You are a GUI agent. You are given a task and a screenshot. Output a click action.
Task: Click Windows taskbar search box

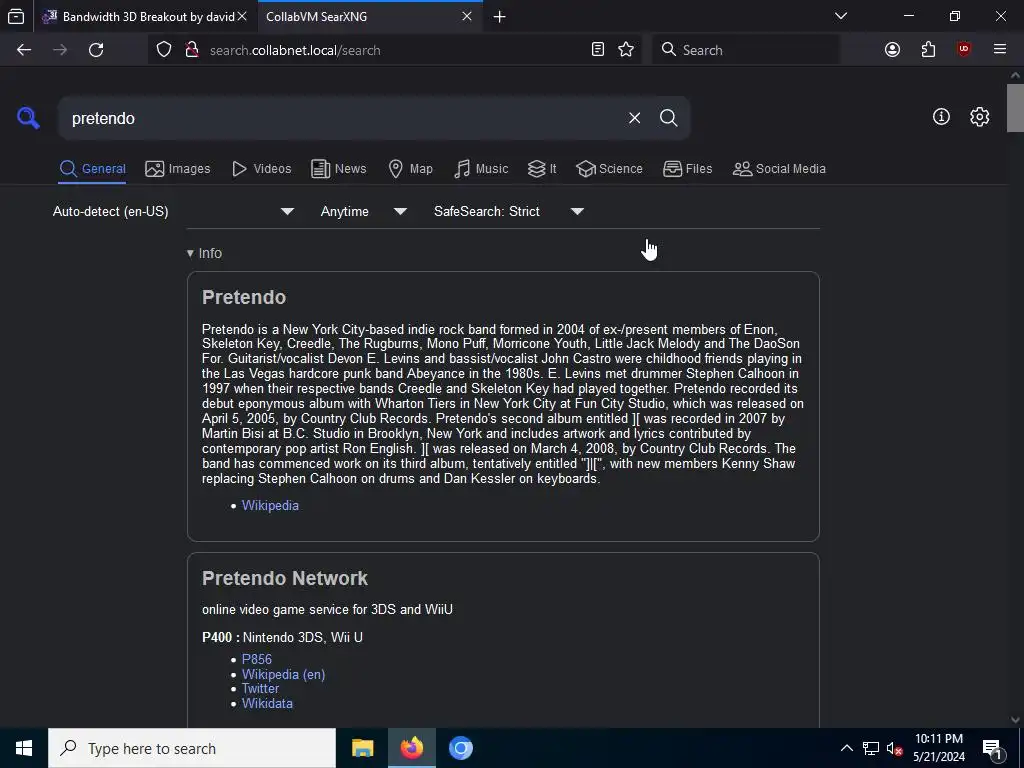[x=192, y=748]
